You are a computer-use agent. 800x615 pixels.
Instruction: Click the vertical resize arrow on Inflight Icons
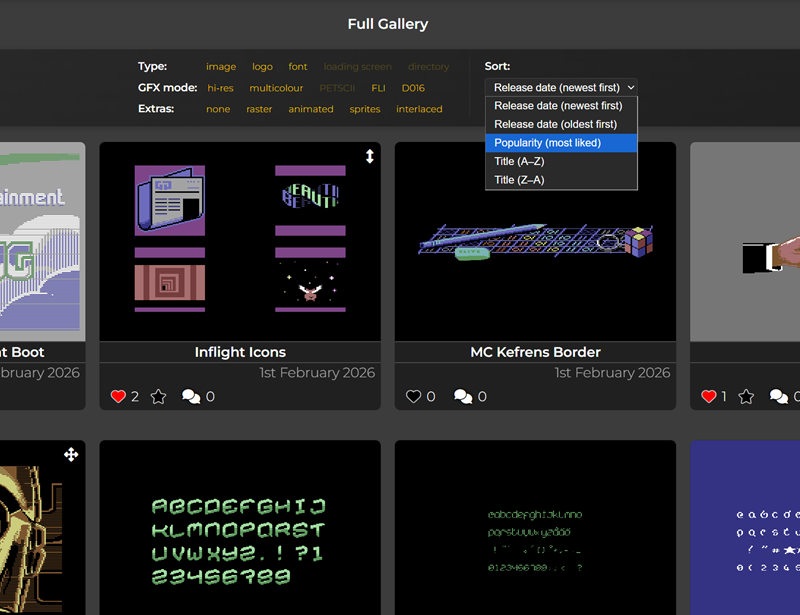(x=370, y=156)
